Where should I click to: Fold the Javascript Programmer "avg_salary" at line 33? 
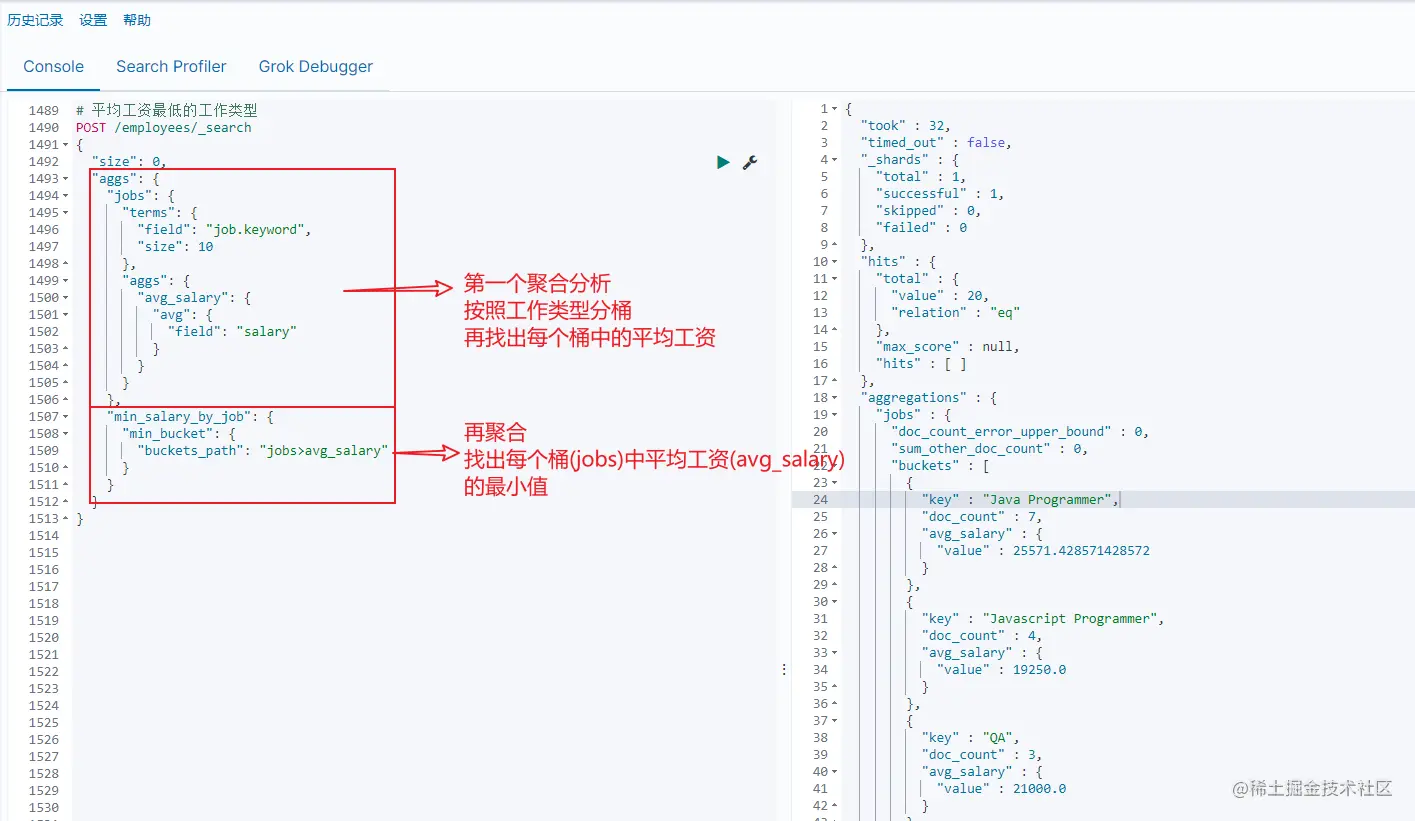(835, 653)
